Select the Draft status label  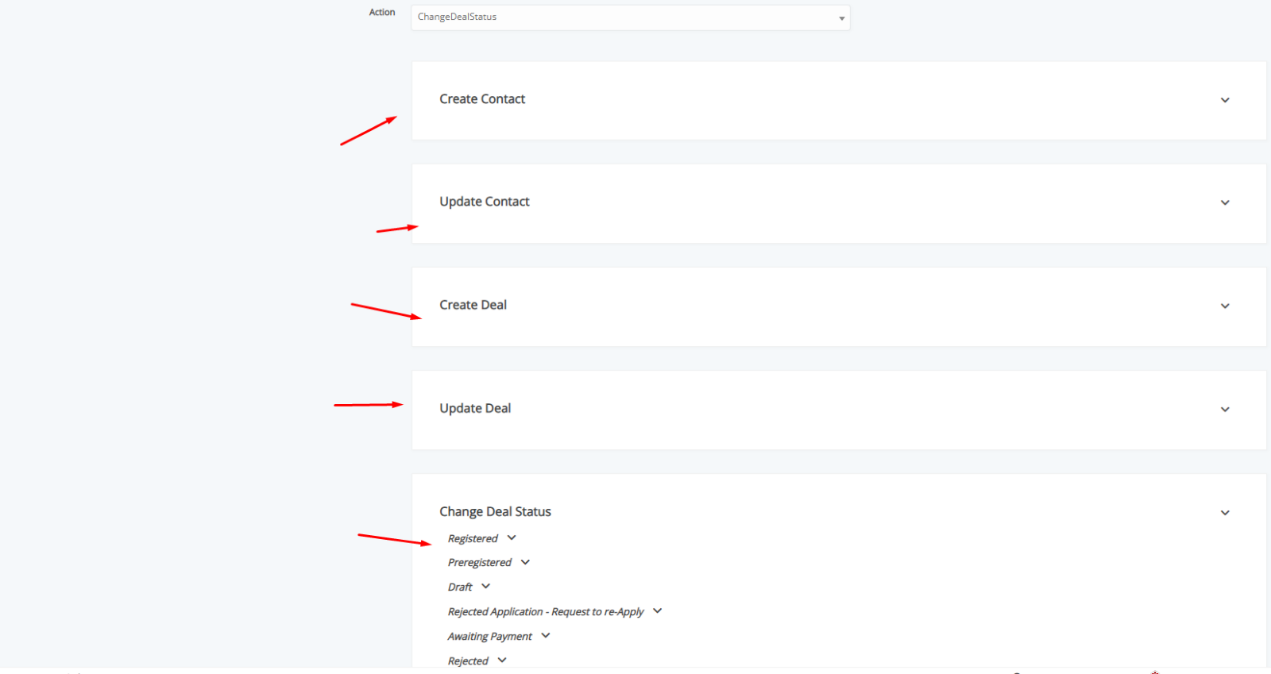click(460, 587)
